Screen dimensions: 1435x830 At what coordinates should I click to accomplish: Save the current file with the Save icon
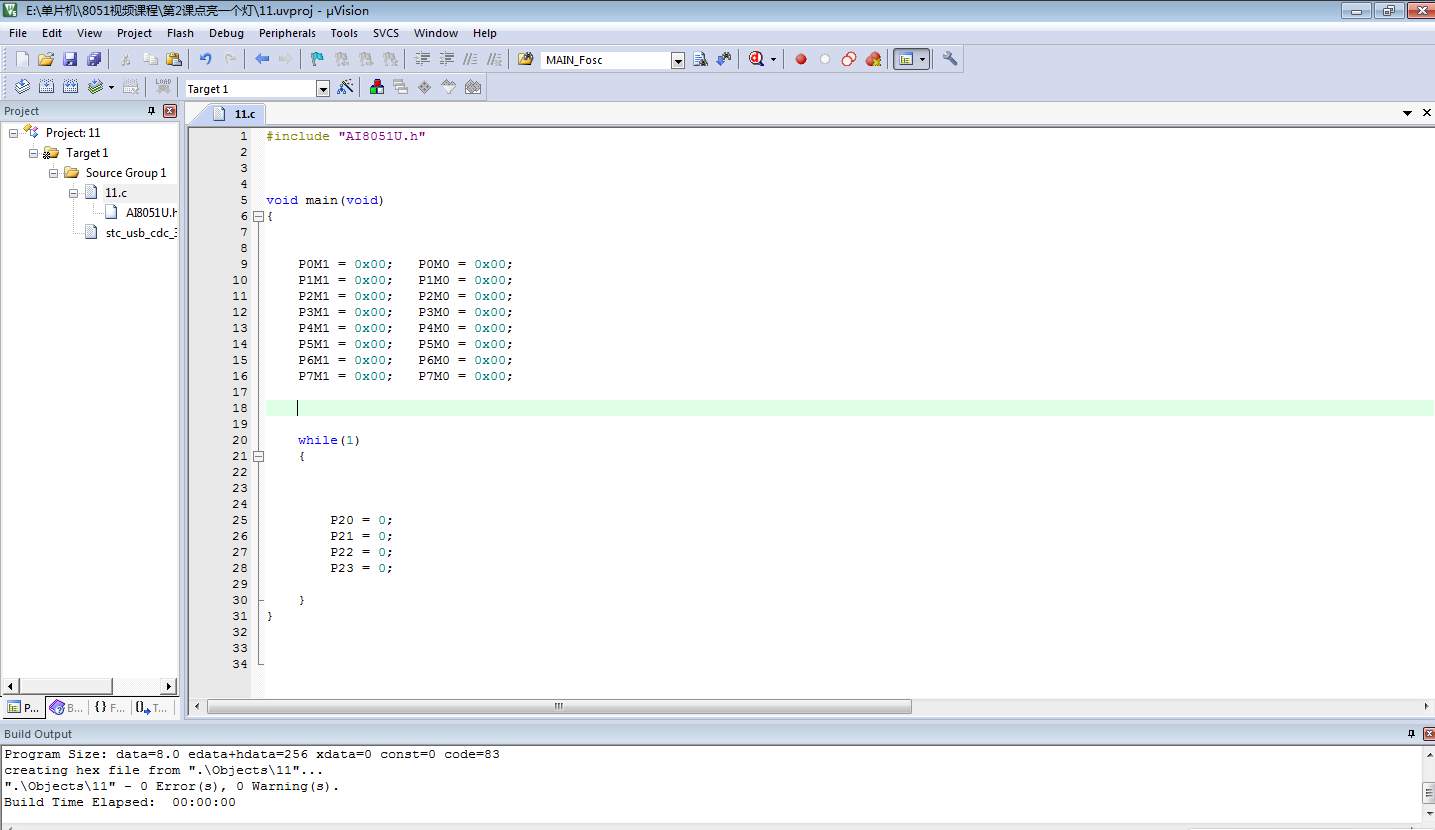[x=70, y=59]
